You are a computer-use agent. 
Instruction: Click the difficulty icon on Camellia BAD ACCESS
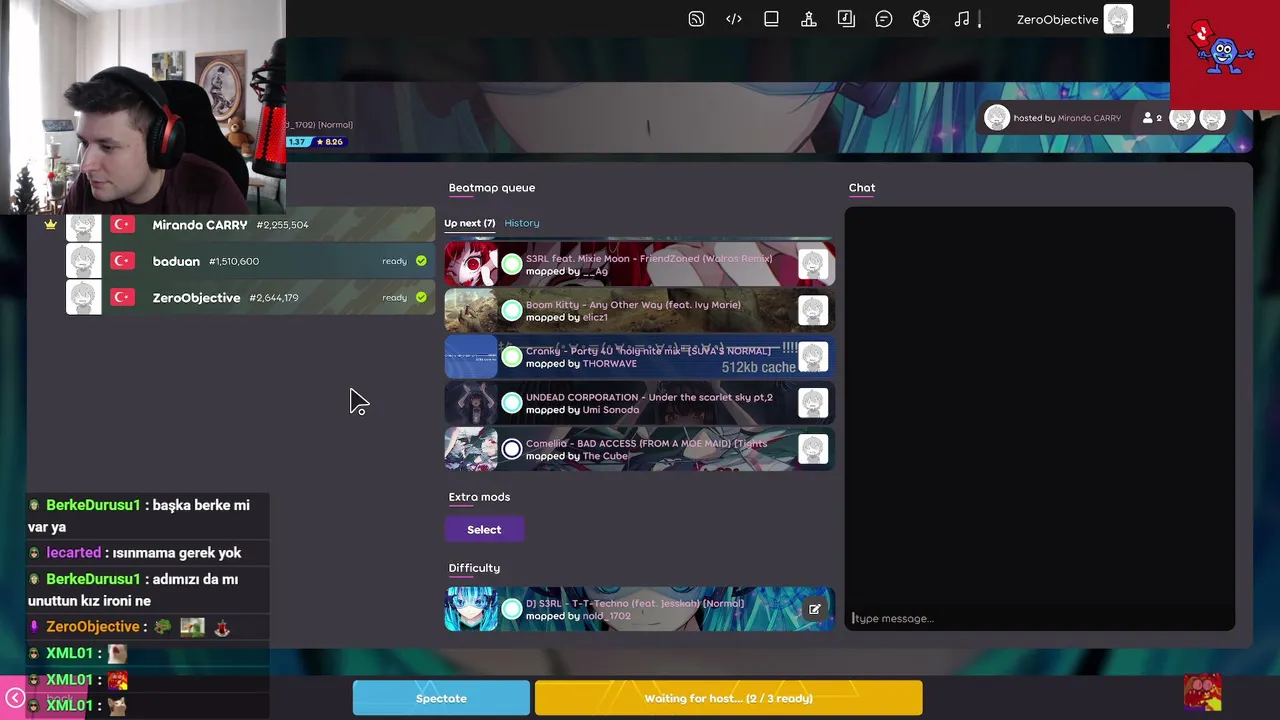point(512,449)
